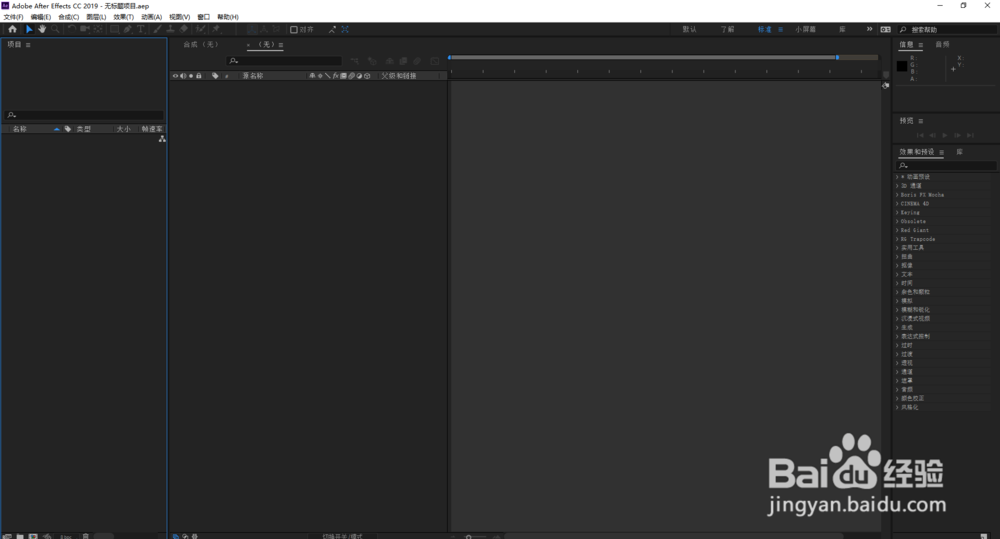The width and height of the screenshot is (1000, 539).
Task: Click the fx effects switch column header
Action: (x=335, y=76)
